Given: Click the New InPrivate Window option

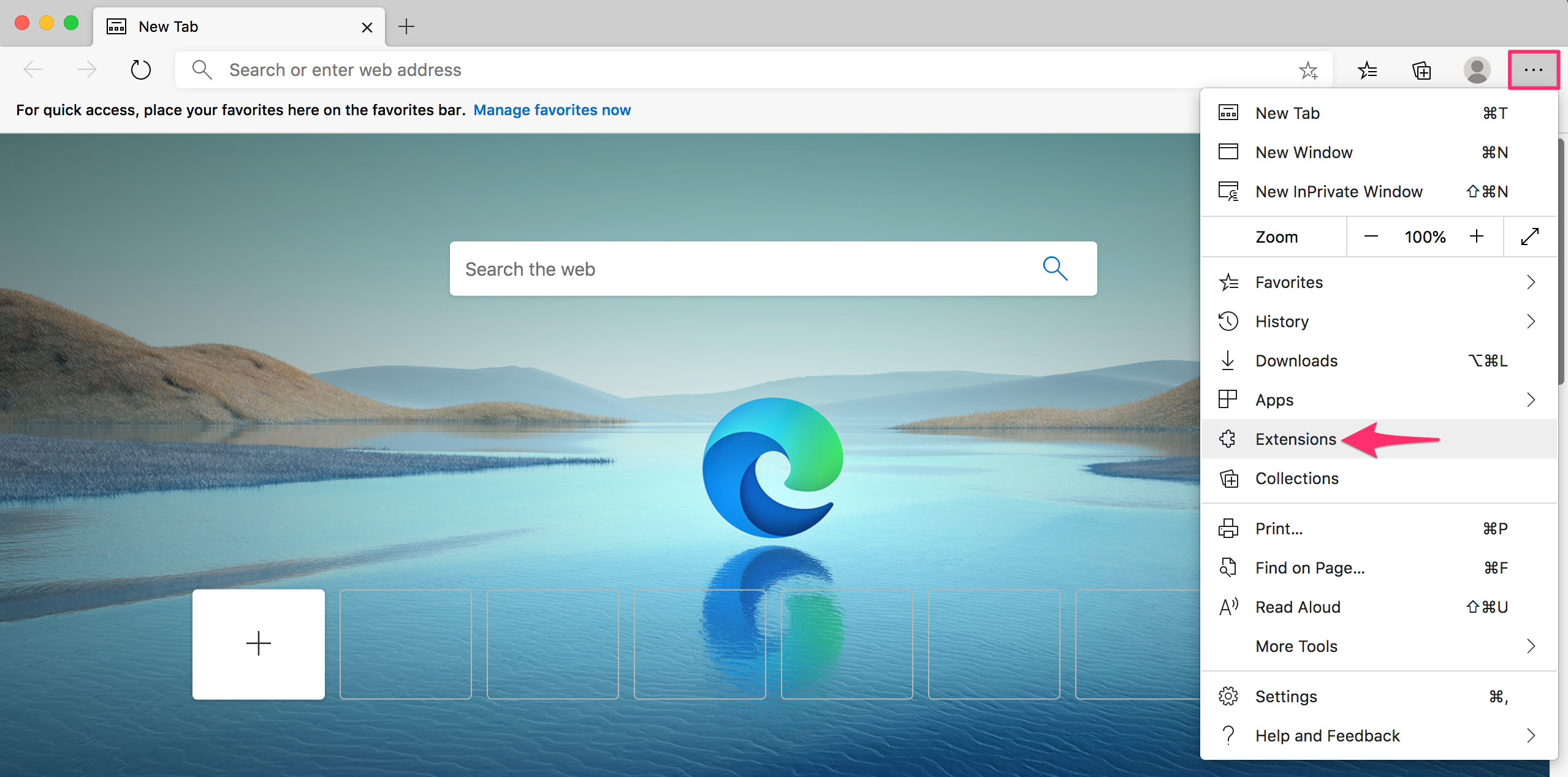Looking at the screenshot, I should [1339, 191].
